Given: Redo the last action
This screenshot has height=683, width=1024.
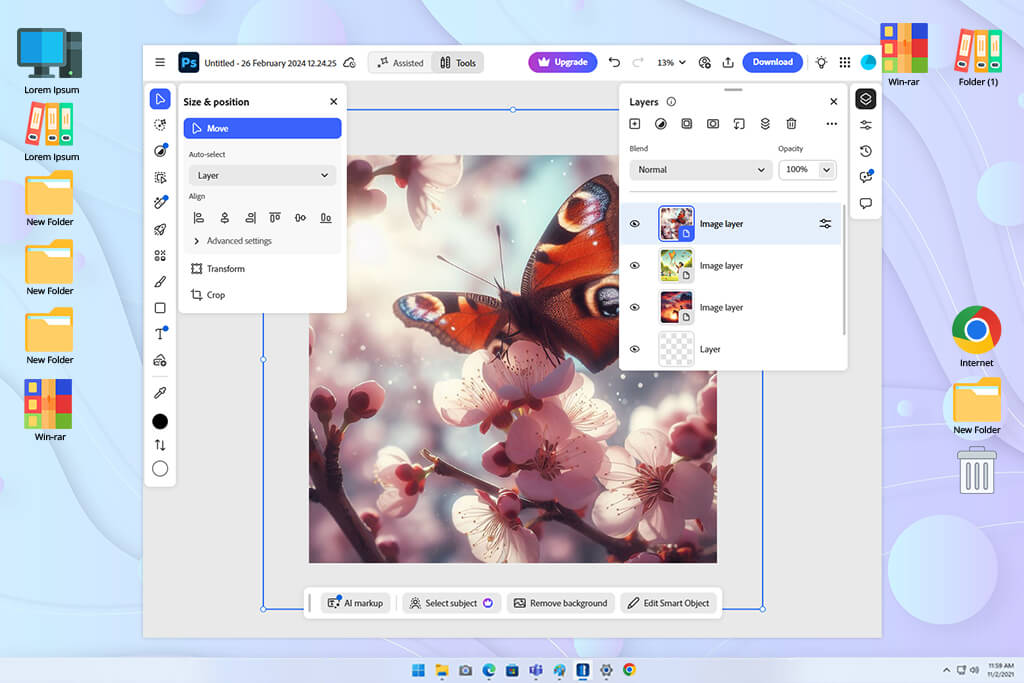Looking at the screenshot, I should click(638, 62).
